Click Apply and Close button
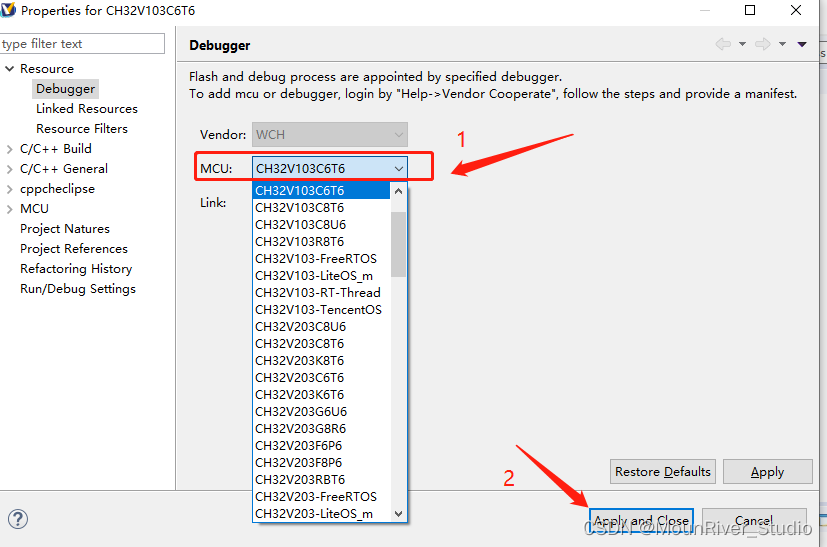 click(x=641, y=521)
